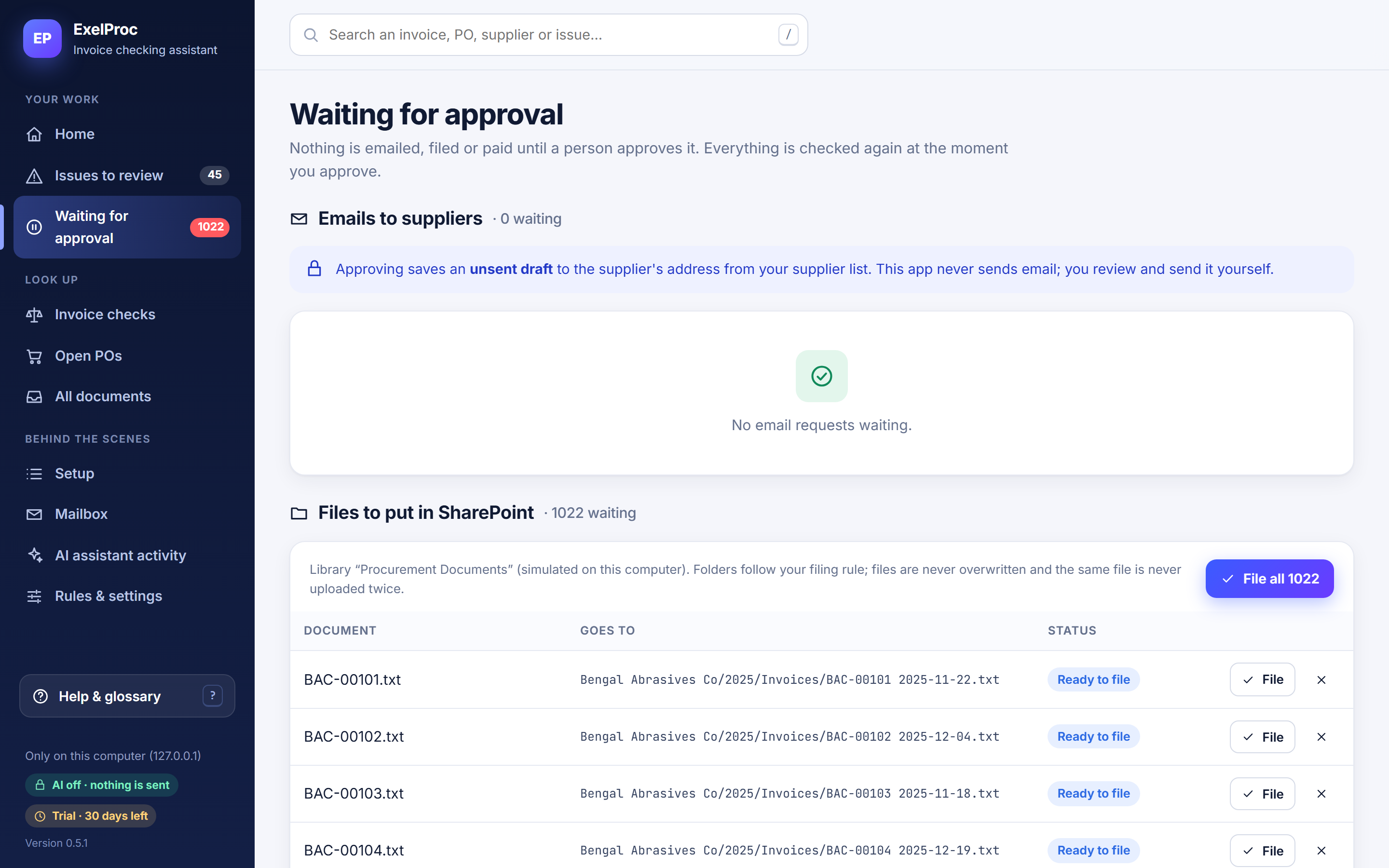
Task: File the BAC-00104.txt document
Action: click(1262, 851)
